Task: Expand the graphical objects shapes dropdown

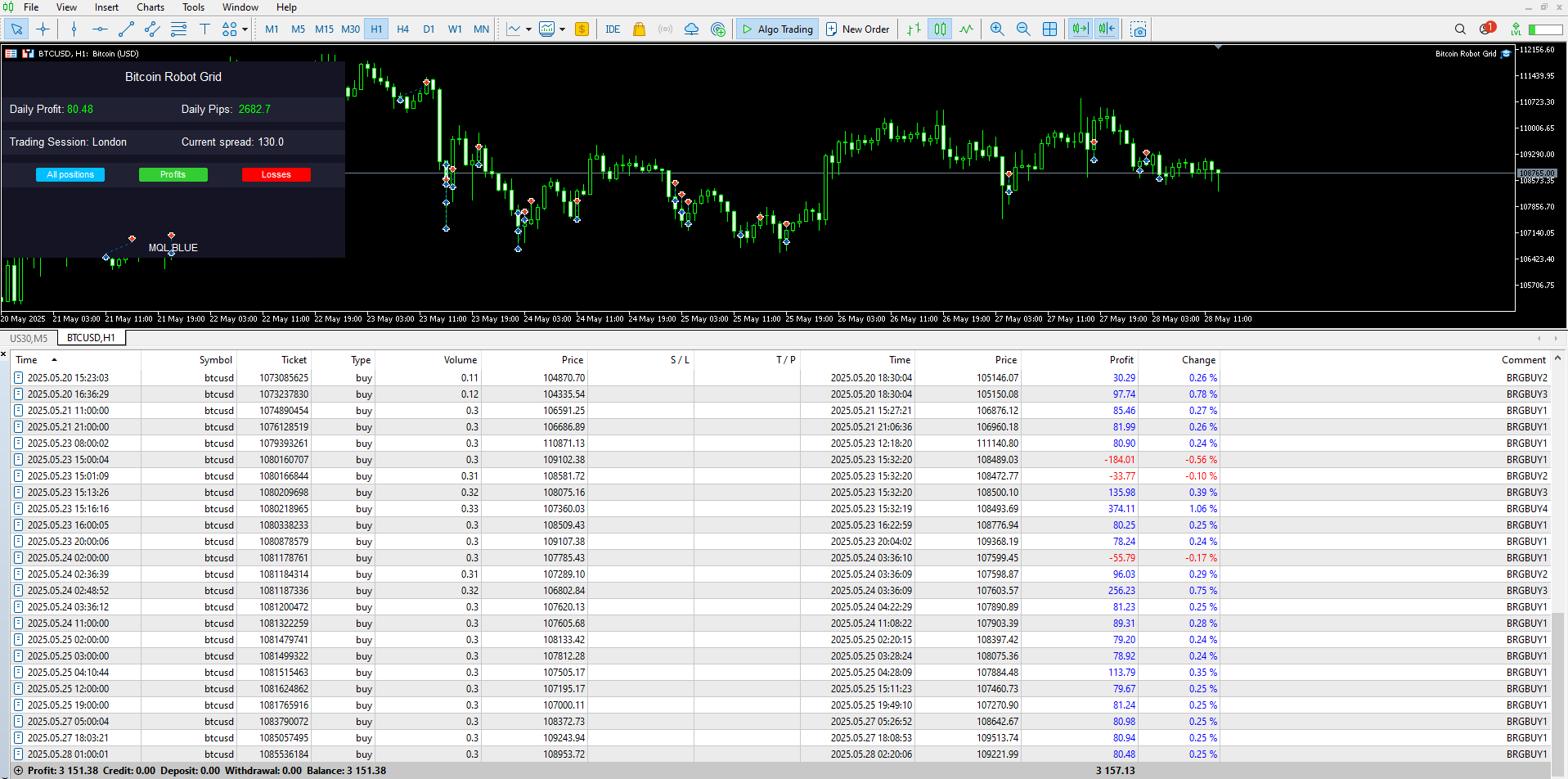Action: (245, 29)
